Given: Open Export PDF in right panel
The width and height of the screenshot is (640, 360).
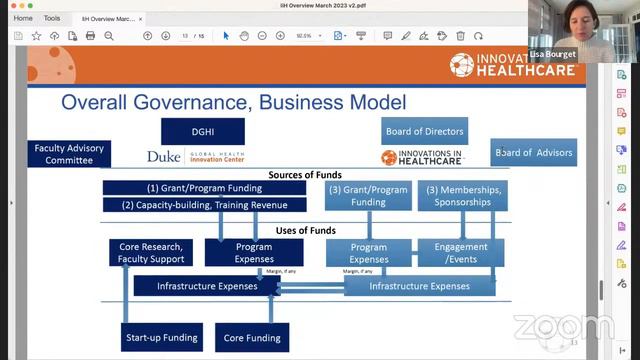Looking at the screenshot, I should click(621, 169).
